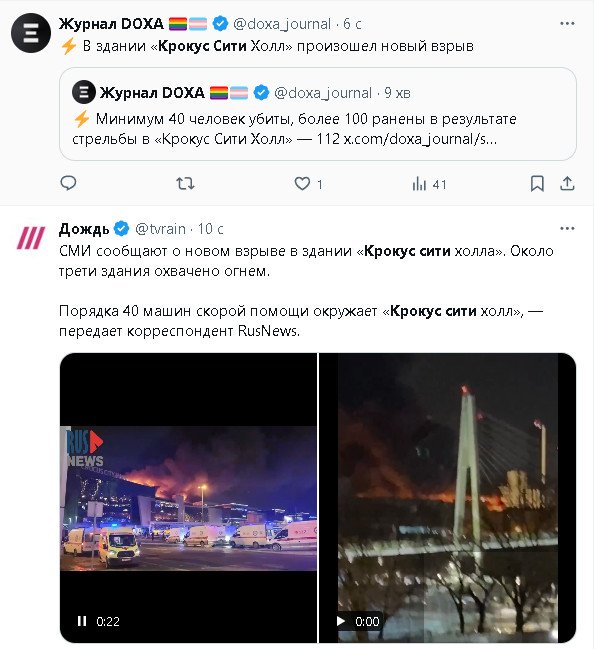Open more options menu for Дождь tweet
This screenshot has height=649, width=596.
567,228
